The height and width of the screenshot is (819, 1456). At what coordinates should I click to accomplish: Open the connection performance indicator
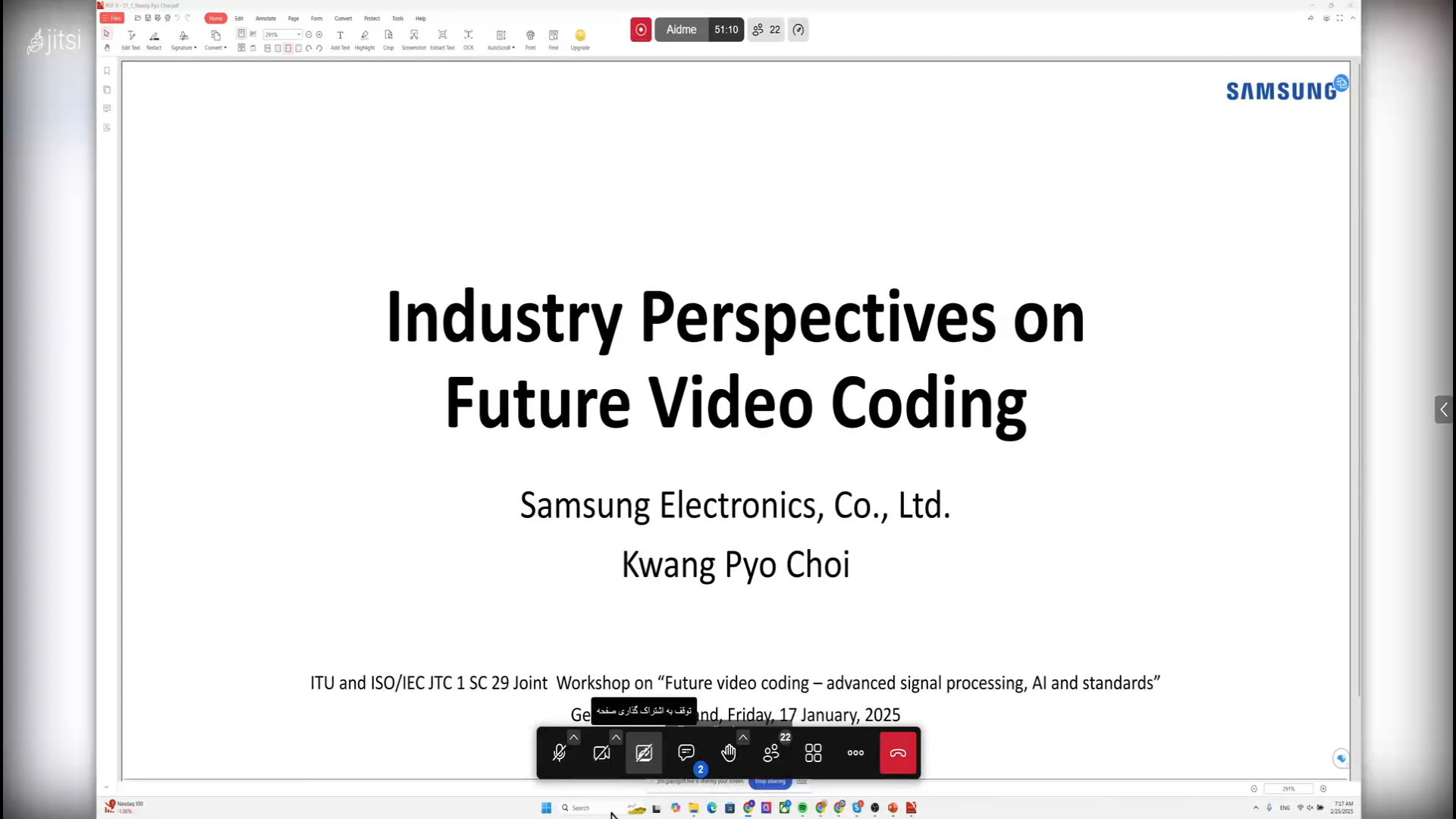point(798,30)
